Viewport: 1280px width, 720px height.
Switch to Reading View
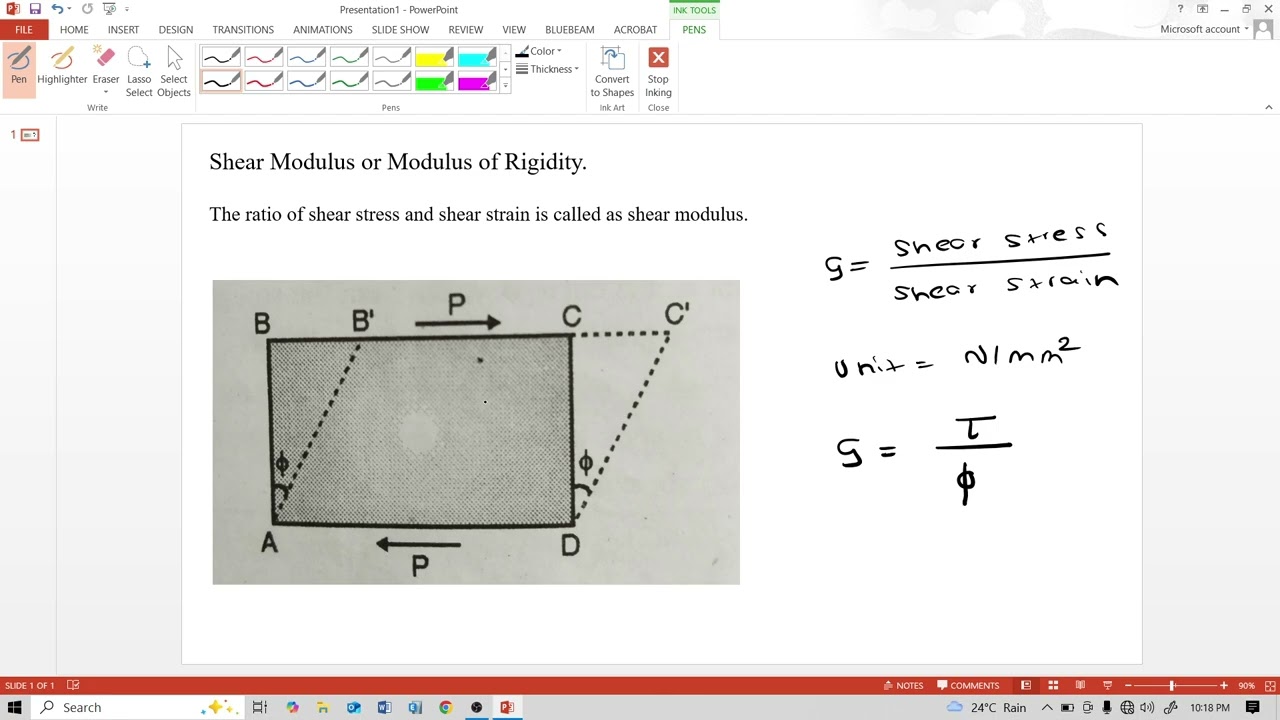tap(1080, 685)
